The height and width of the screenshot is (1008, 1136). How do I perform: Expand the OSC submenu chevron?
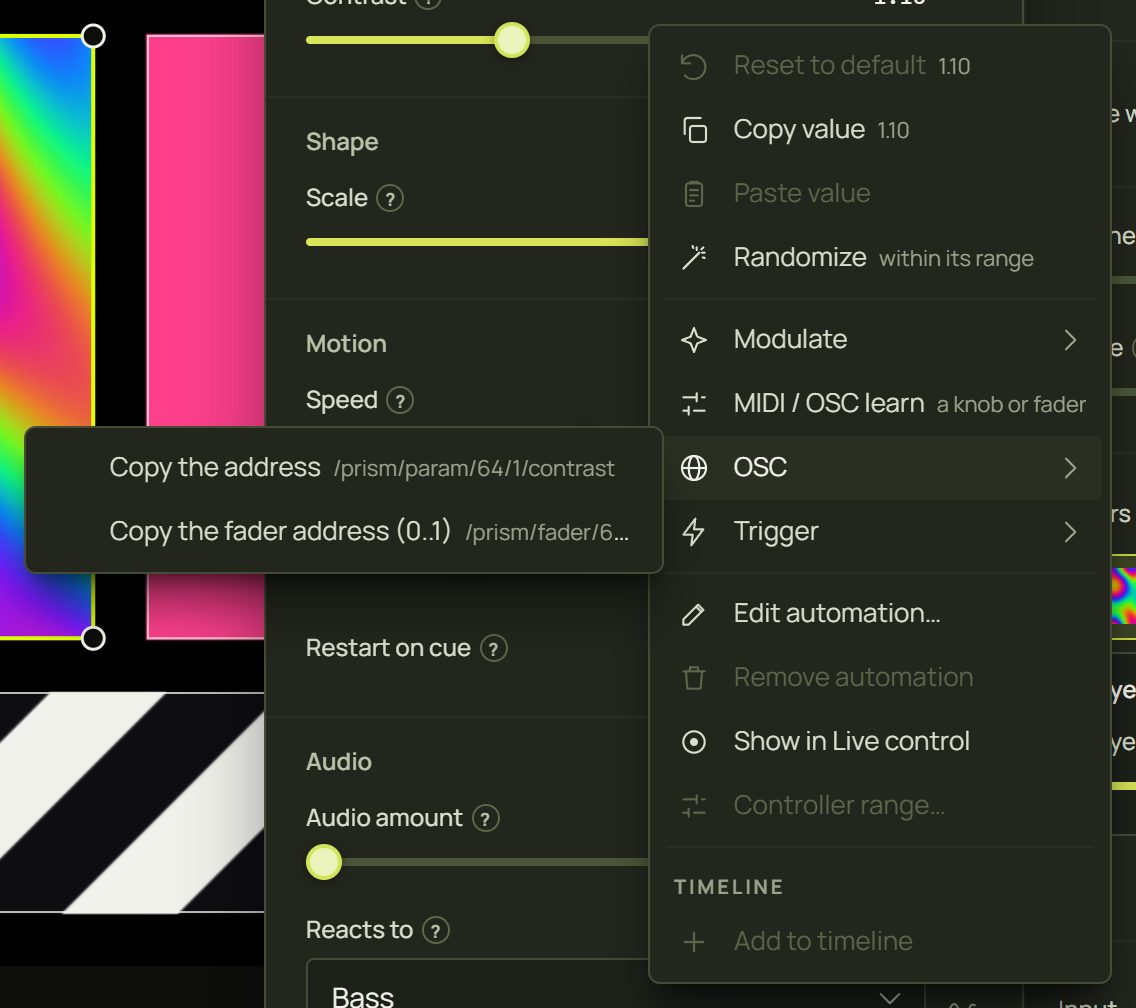point(1070,468)
